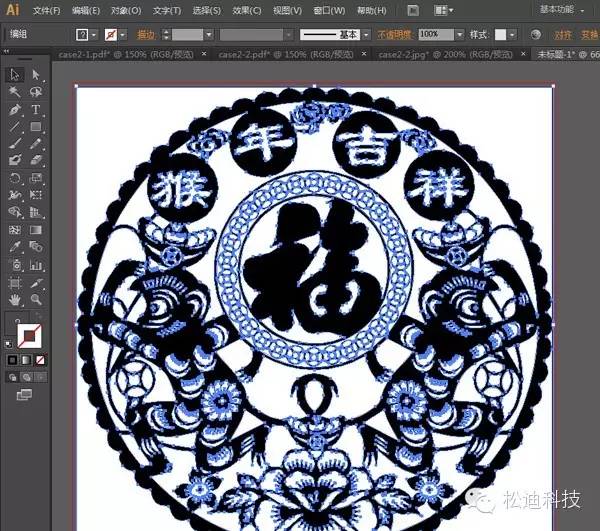Open the 编辑(E) menu

coord(86,10)
